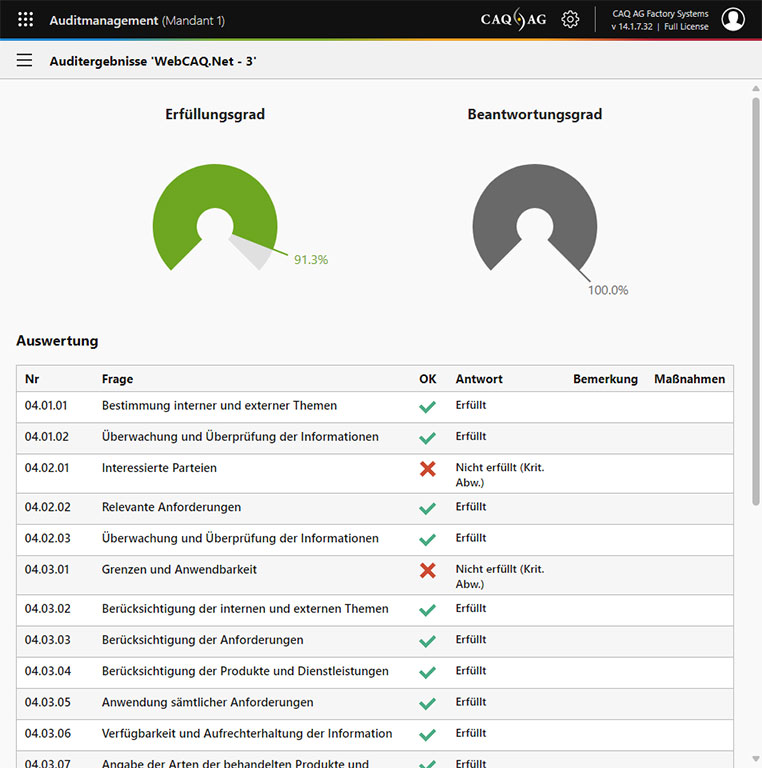Open the app launcher grid icon

25,20
